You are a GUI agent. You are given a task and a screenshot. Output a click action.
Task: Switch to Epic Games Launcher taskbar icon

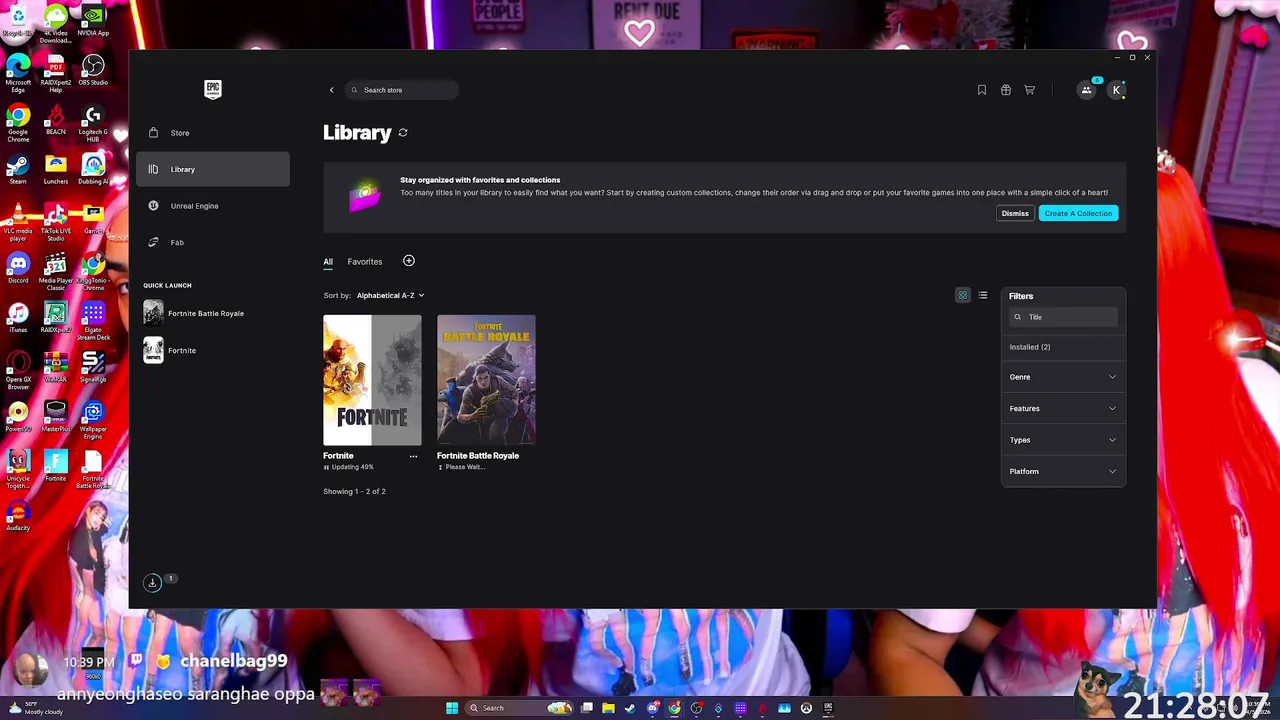(828, 708)
